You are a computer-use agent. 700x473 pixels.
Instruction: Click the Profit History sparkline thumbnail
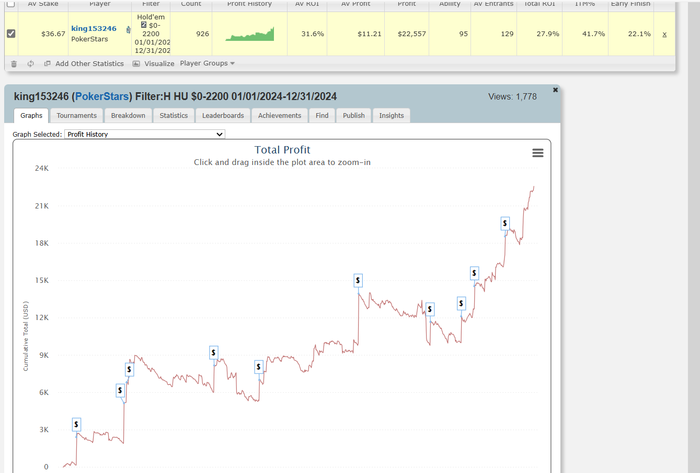tap(250, 34)
